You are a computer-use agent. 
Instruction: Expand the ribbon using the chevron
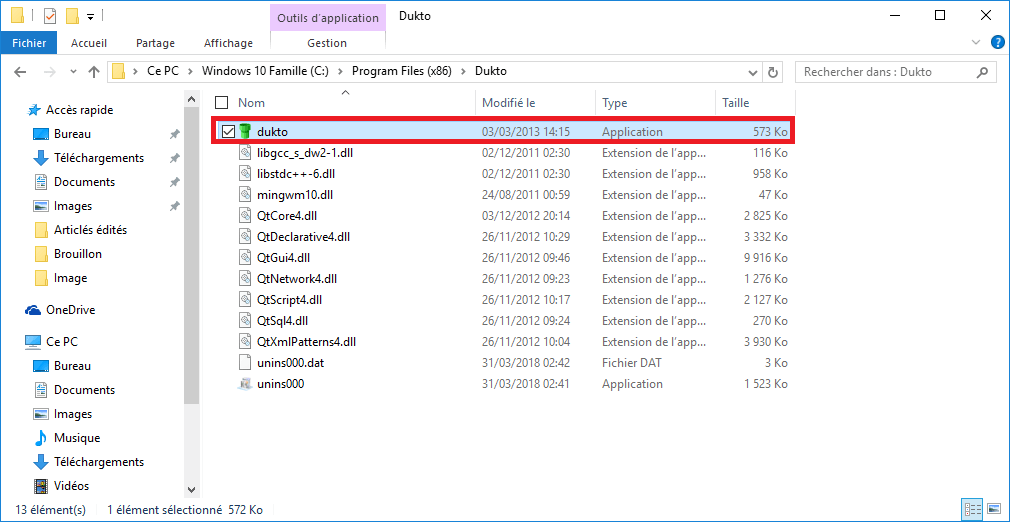pos(977,43)
